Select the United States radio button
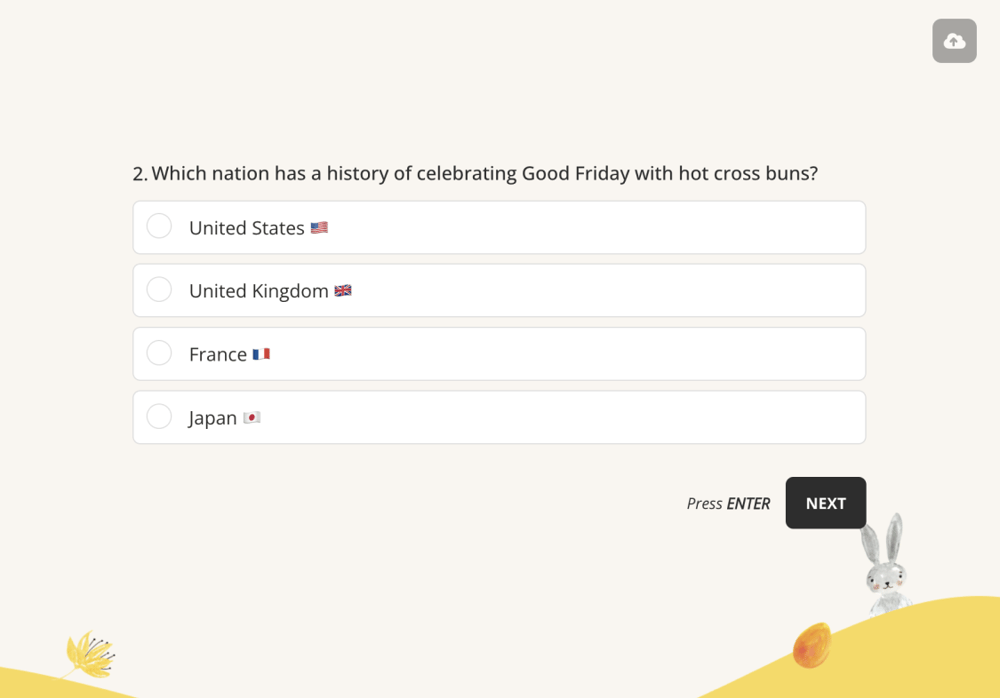 pos(159,226)
